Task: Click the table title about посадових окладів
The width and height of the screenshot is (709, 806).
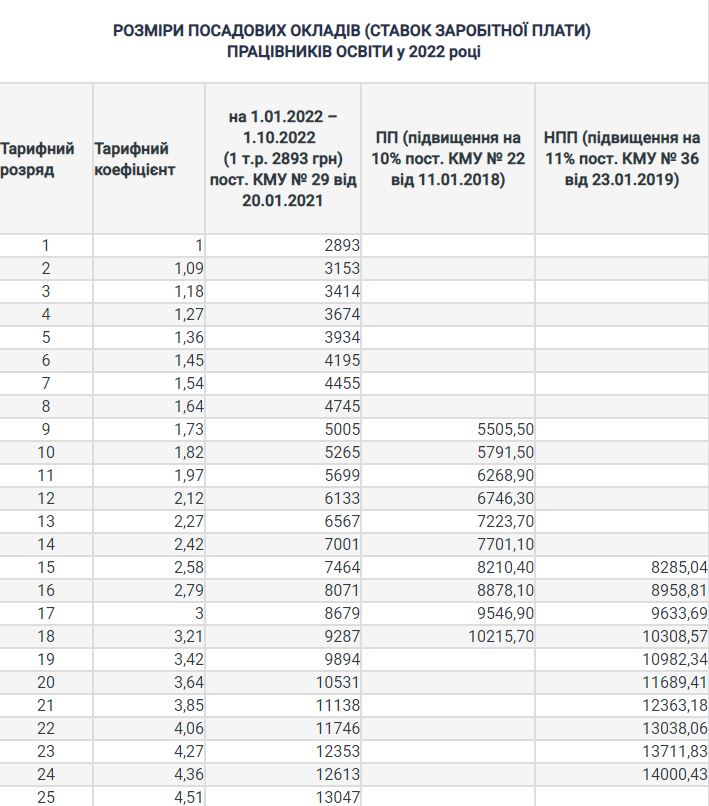Action: coord(353,41)
